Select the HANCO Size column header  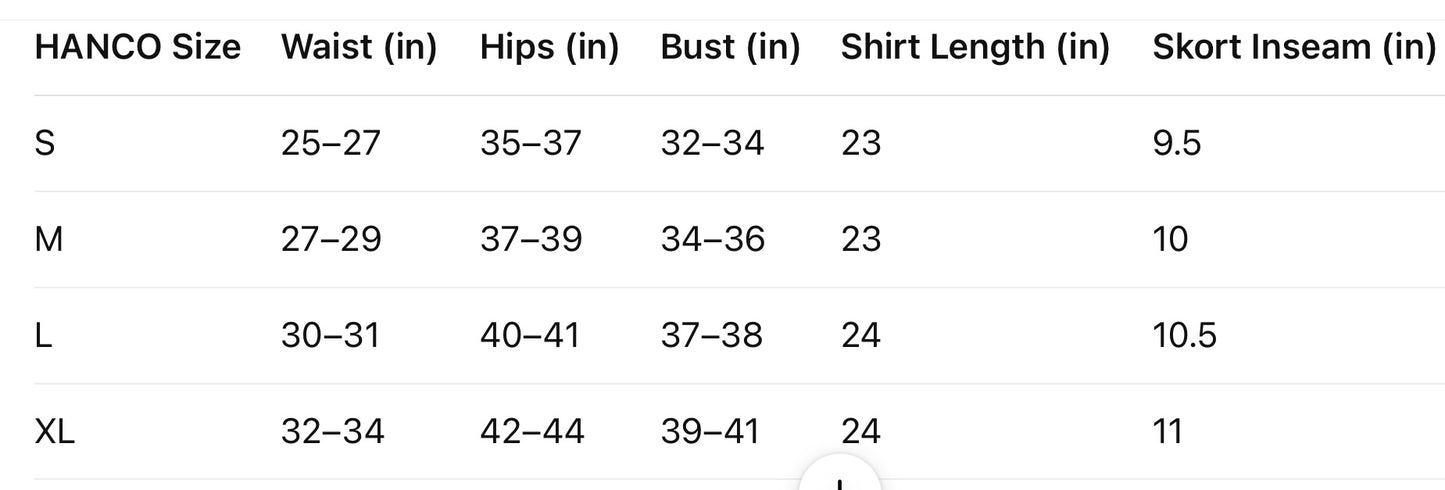[x=138, y=47]
